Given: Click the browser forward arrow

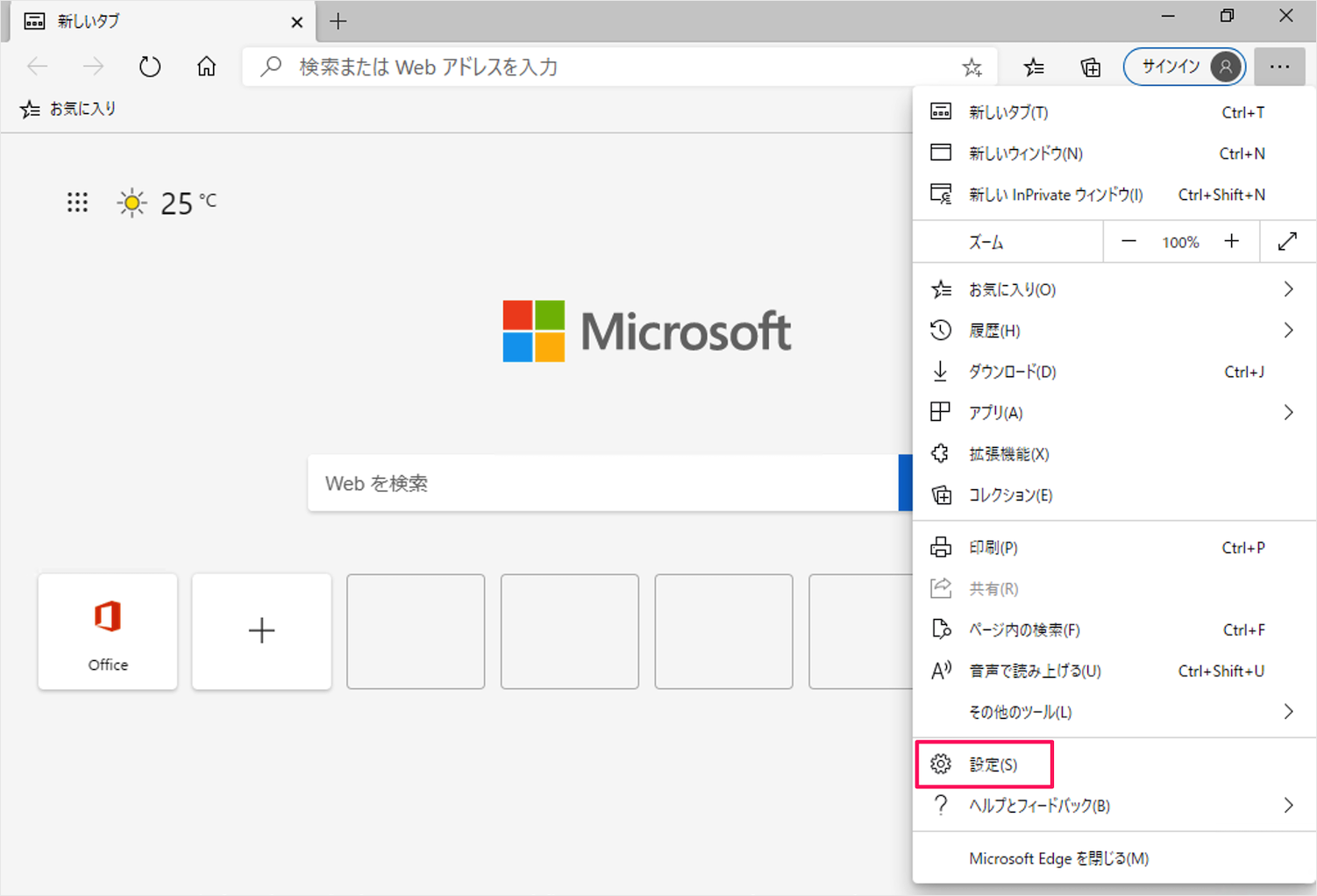Looking at the screenshot, I should click(x=93, y=67).
